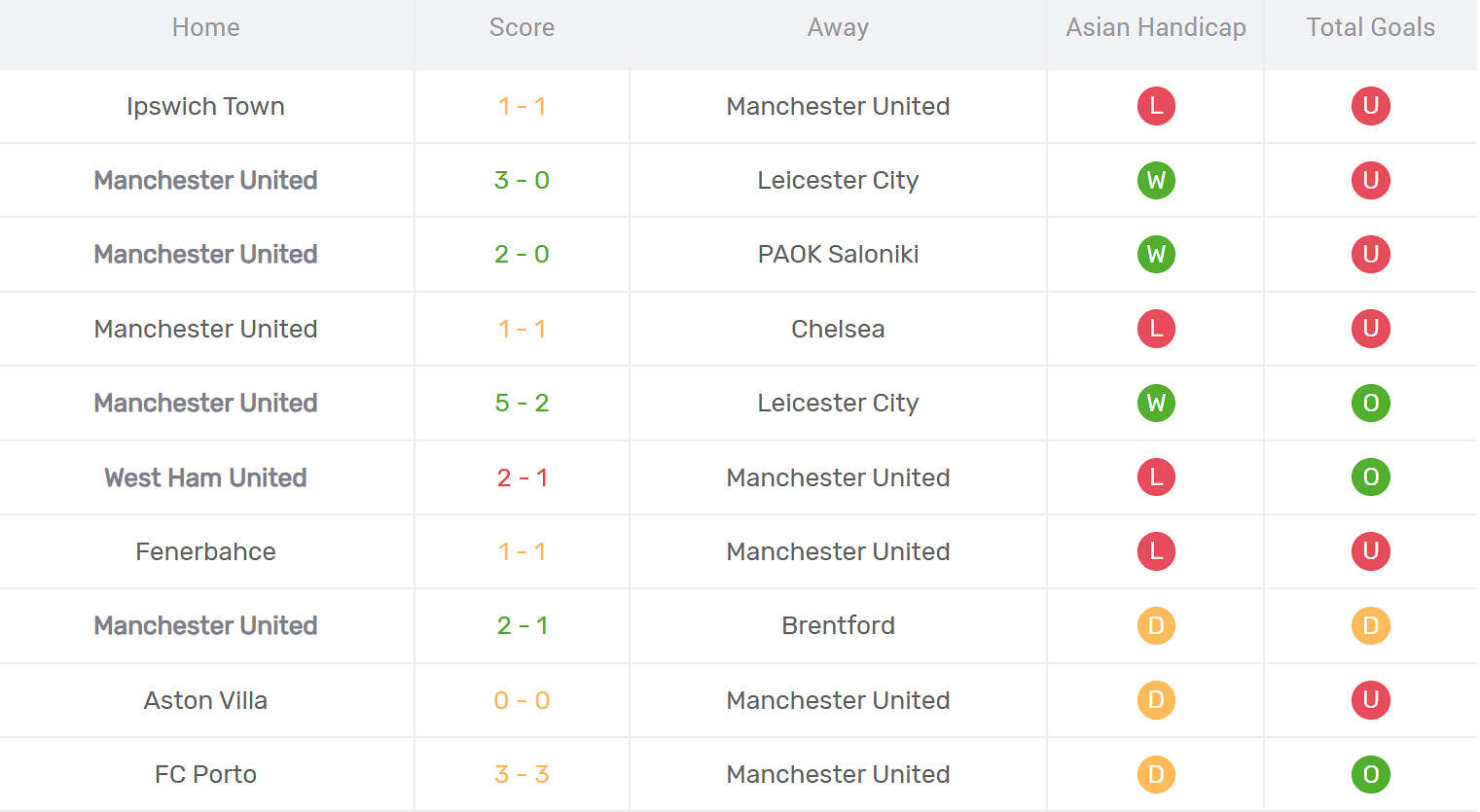Image resolution: width=1480 pixels, height=812 pixels.
Task: Click the green W badge for 3 - 0 Leicester match
Action: pos(1156,180)
